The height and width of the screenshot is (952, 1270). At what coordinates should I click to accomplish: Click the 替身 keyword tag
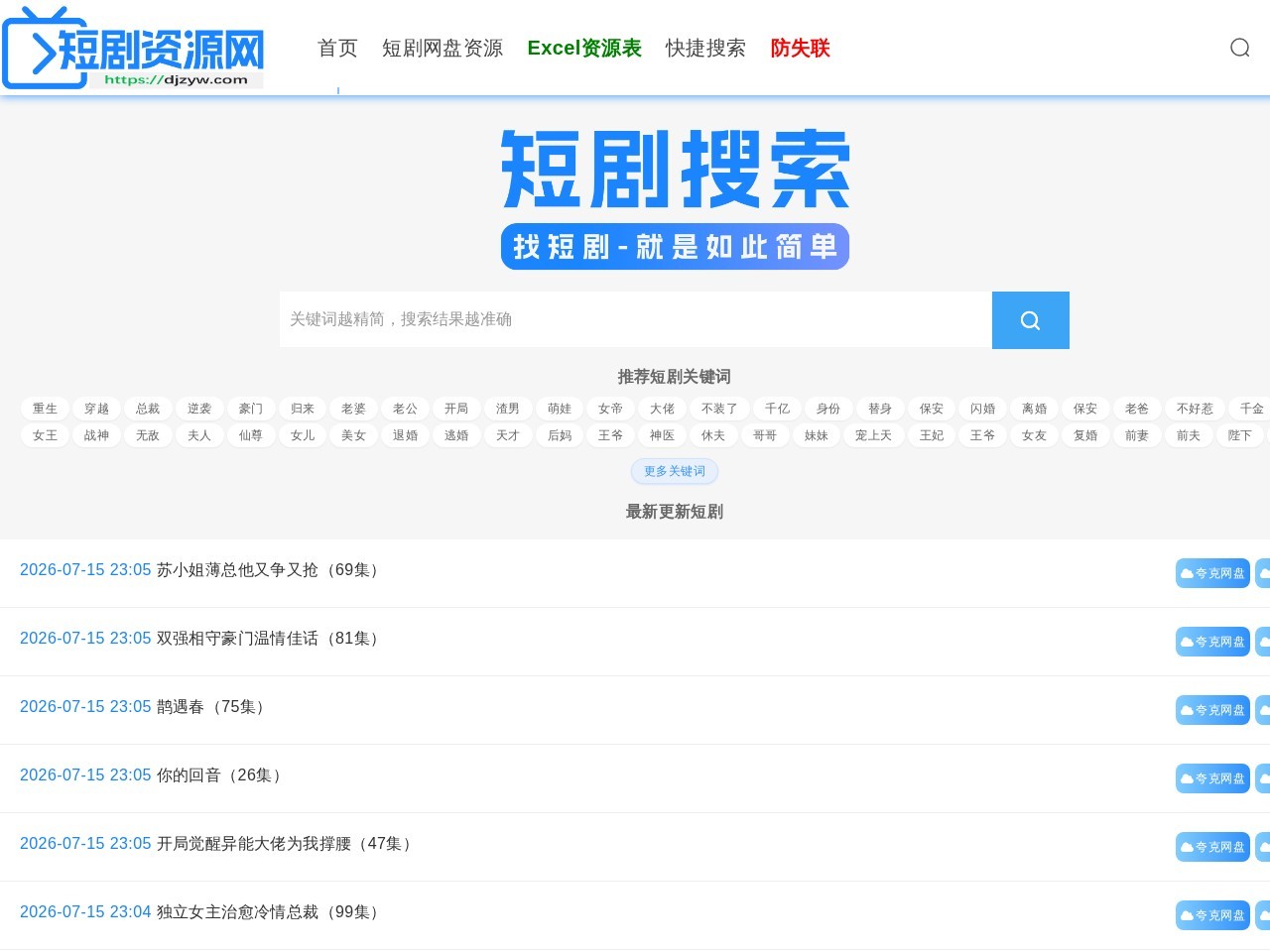880,409
